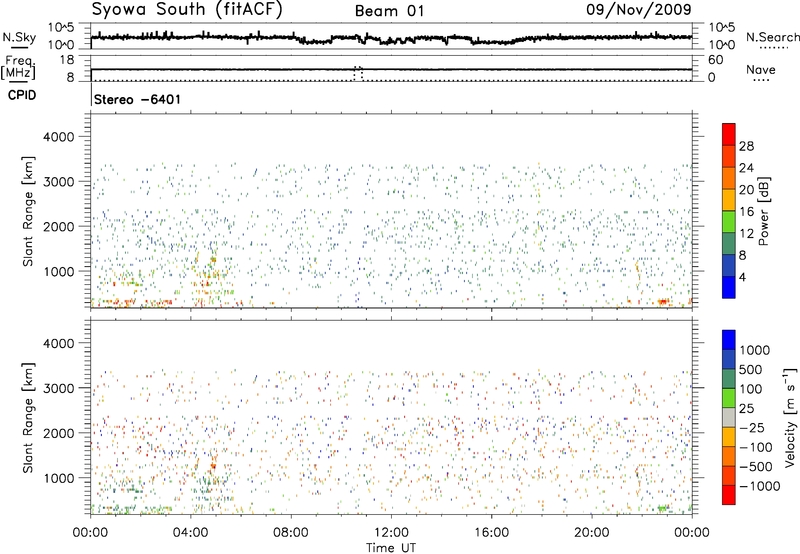Click the green velocity patch near 23:00 in the velocity panel
Screen dimensions: 800x554
(663, 508)
